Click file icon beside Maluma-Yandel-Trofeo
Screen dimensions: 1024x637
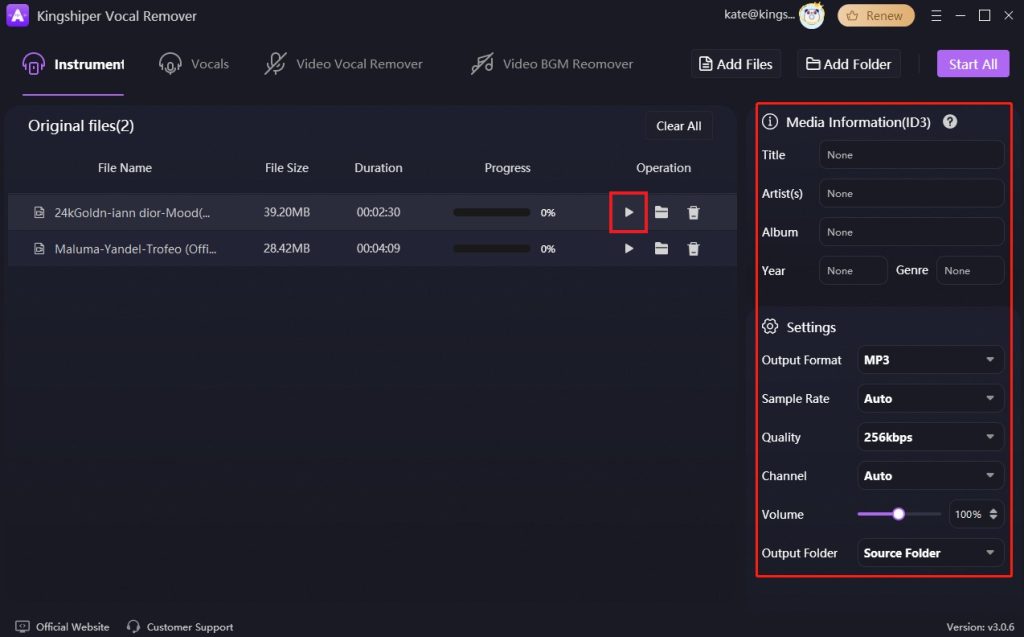point(39,248)
